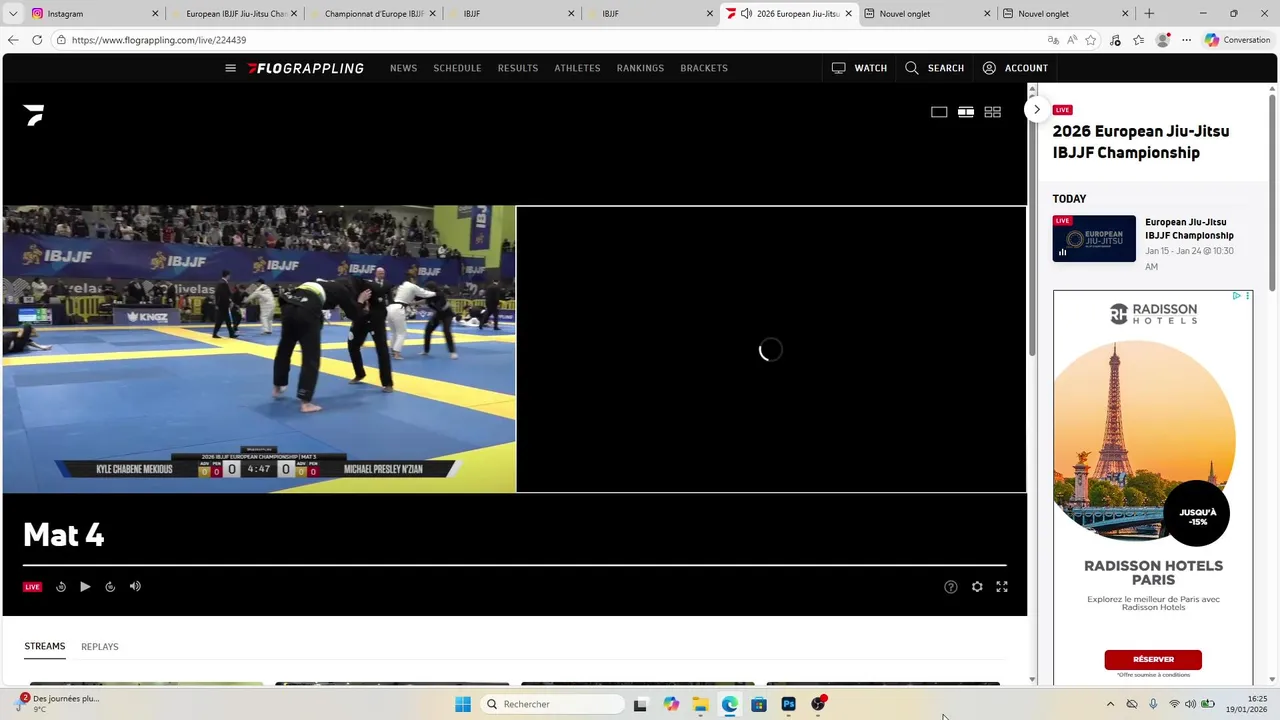Open the BRACKETS page
Viewport: 1280px width, 720px height.
coord(704,68)
